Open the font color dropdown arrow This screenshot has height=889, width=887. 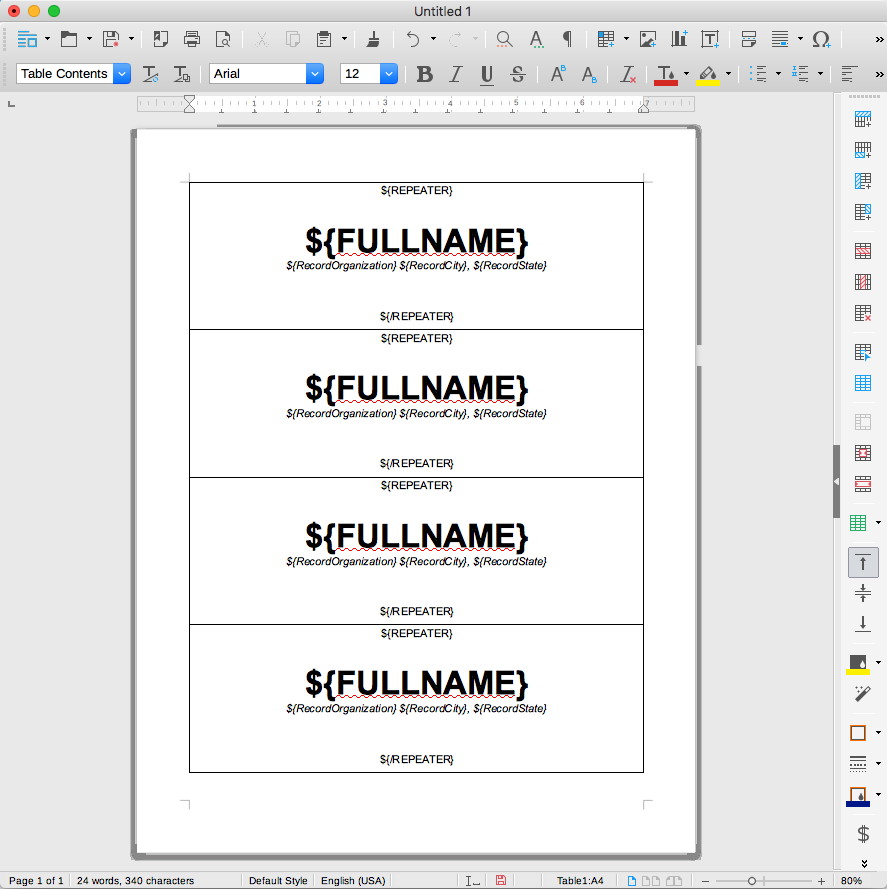(x=686, y=74)
